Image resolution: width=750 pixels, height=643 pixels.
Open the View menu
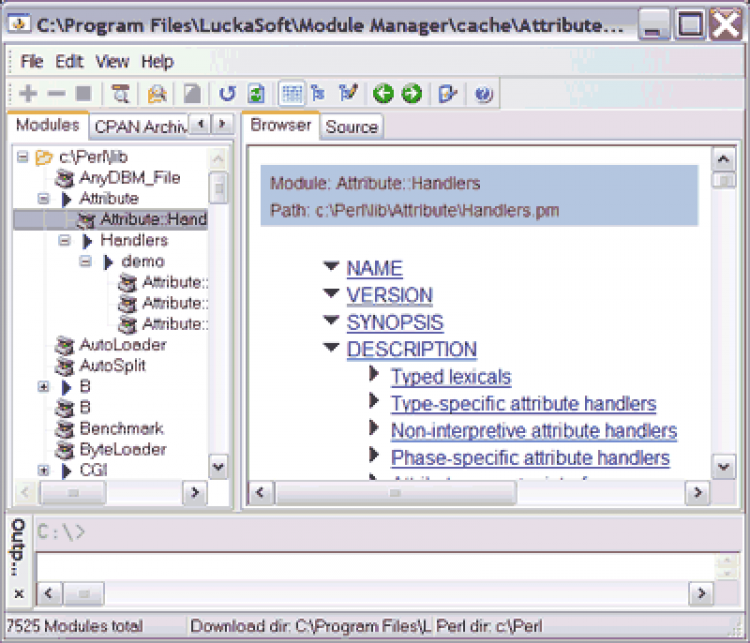(112, 61)
